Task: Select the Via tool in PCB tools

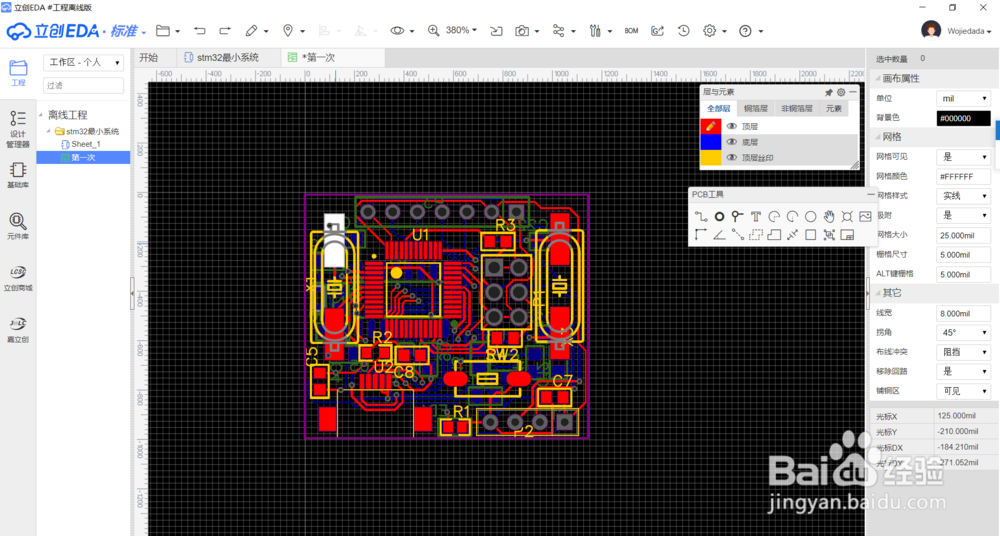Action: pos(737,216)
